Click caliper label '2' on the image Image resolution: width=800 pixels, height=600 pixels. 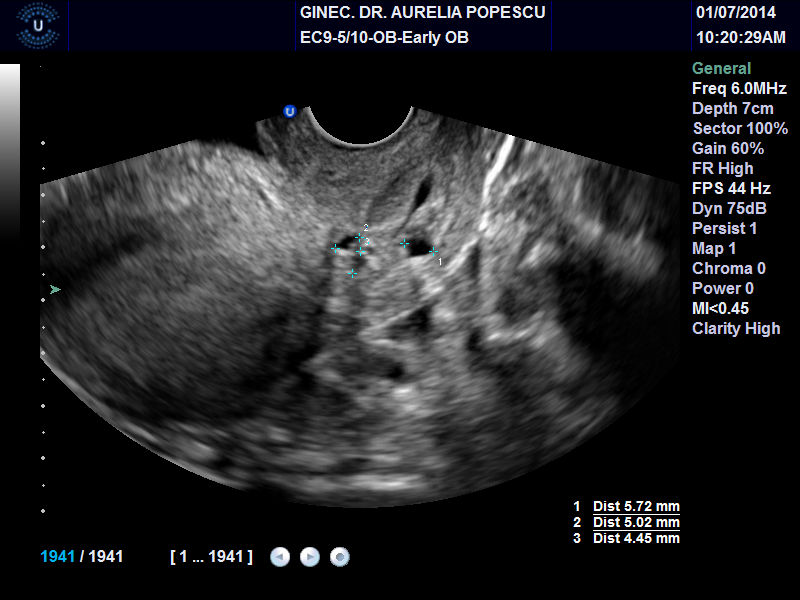[x=366, y=228]
